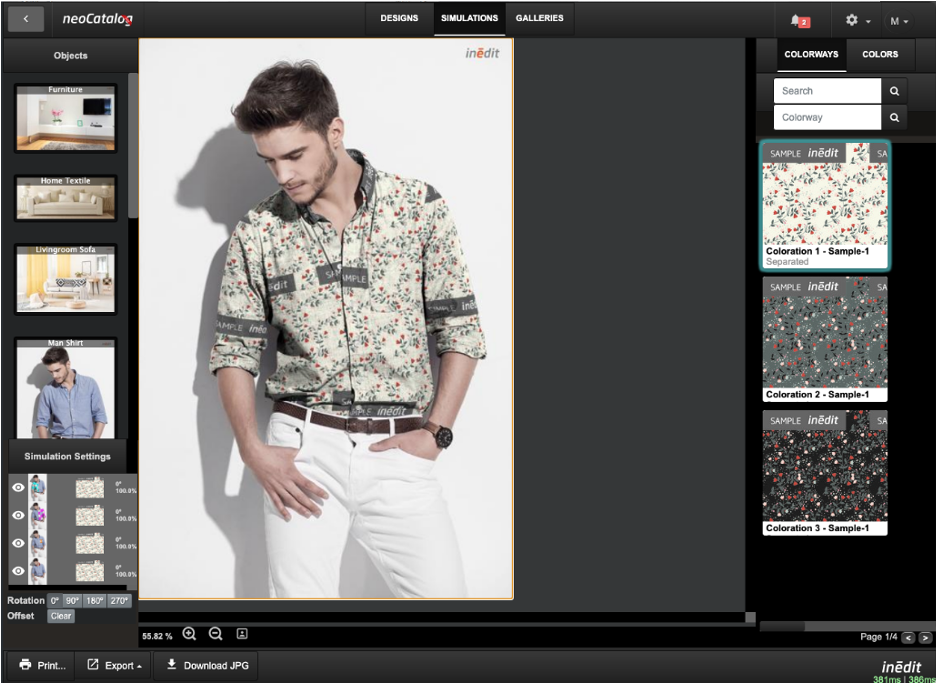
Task: Click pattern swatch of the magenta layer
Action: (90, 516)
